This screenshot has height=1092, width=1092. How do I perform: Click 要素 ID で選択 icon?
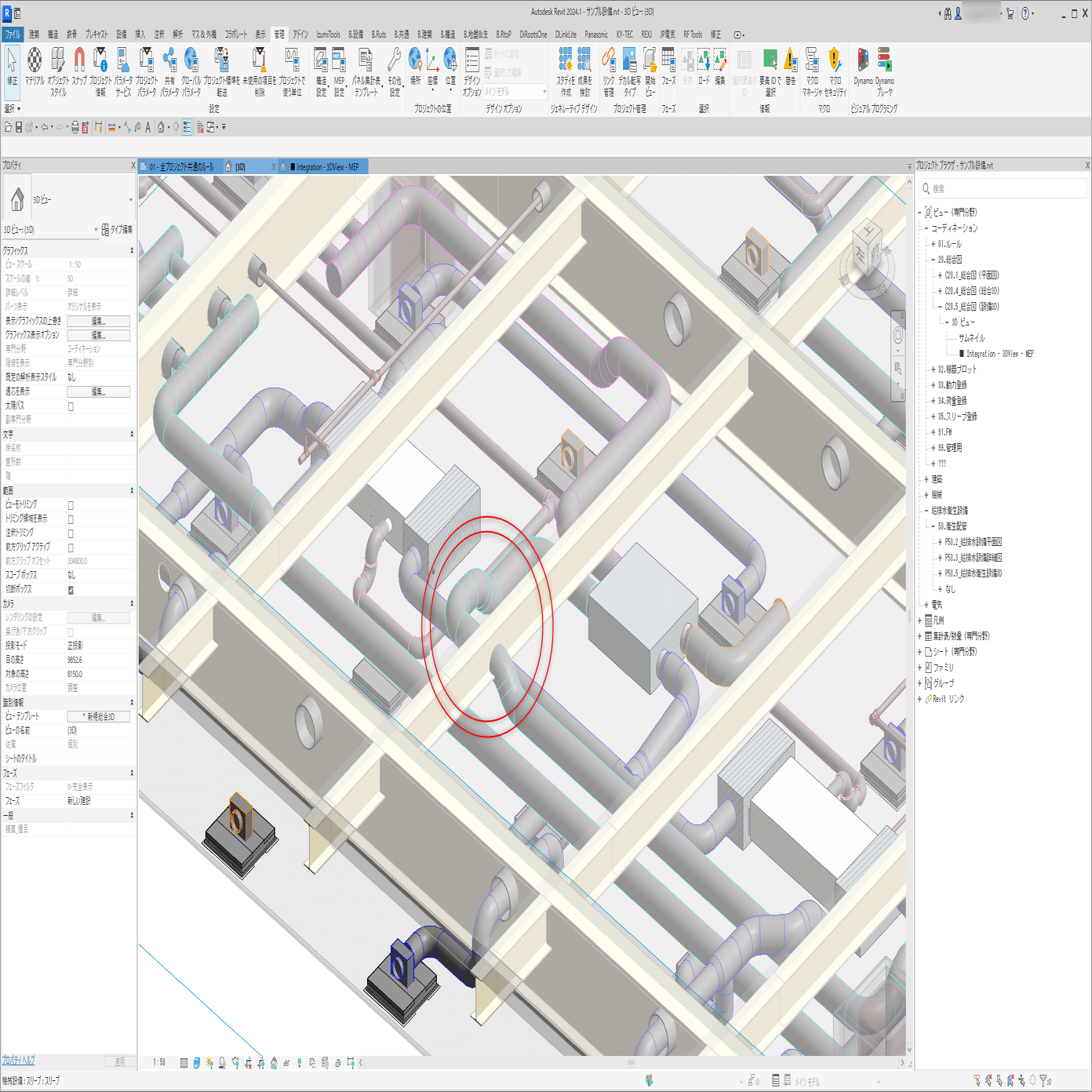click(770, 71)
